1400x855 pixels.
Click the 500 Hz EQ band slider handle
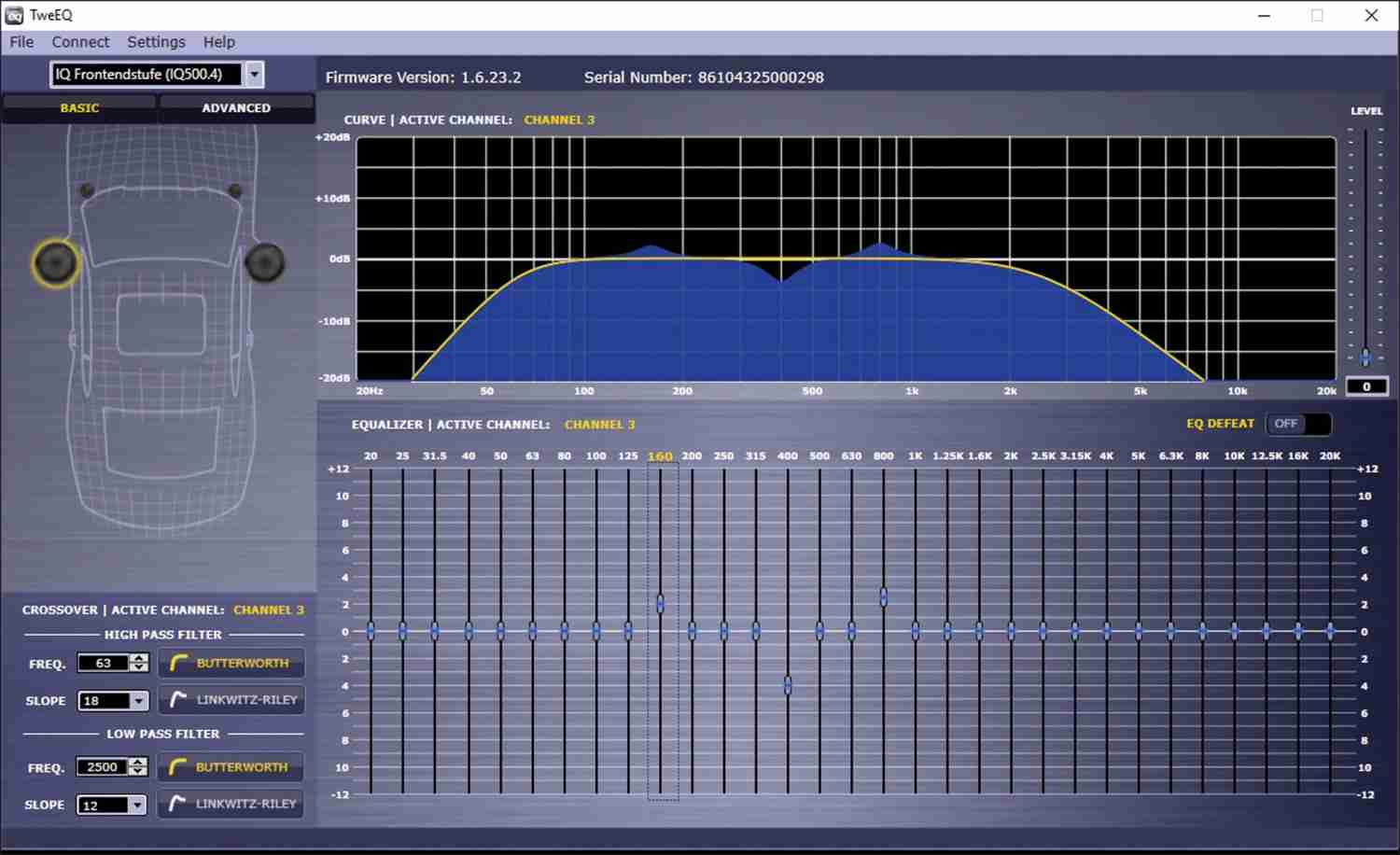pos(819,631)
